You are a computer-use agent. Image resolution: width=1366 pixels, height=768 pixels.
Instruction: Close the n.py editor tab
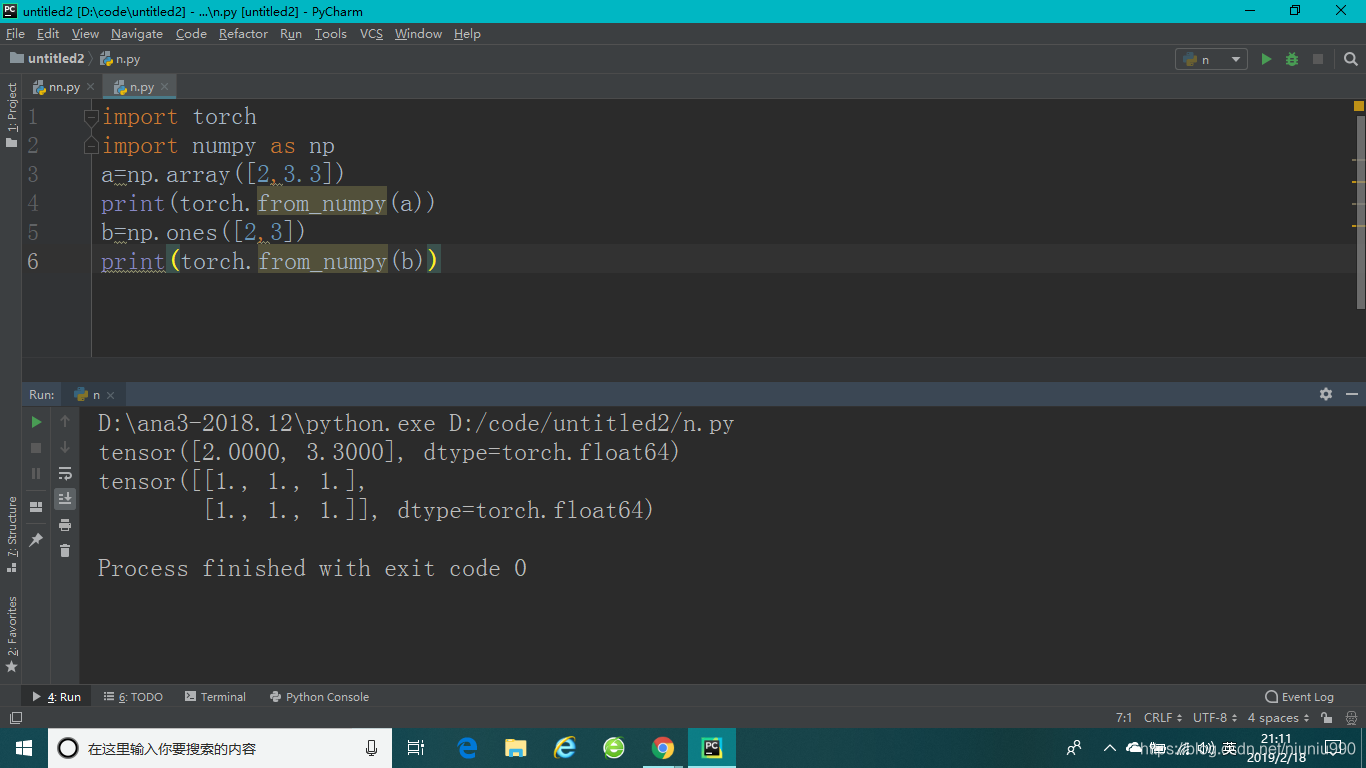[x=164, y=87]
